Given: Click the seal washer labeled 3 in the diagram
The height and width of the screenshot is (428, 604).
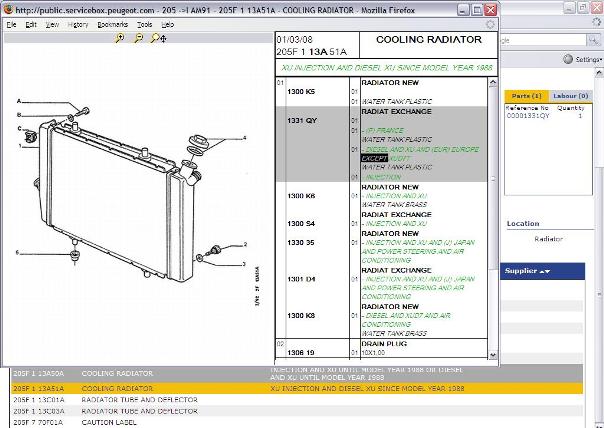Looking at the screenshot, I should 199,257.
